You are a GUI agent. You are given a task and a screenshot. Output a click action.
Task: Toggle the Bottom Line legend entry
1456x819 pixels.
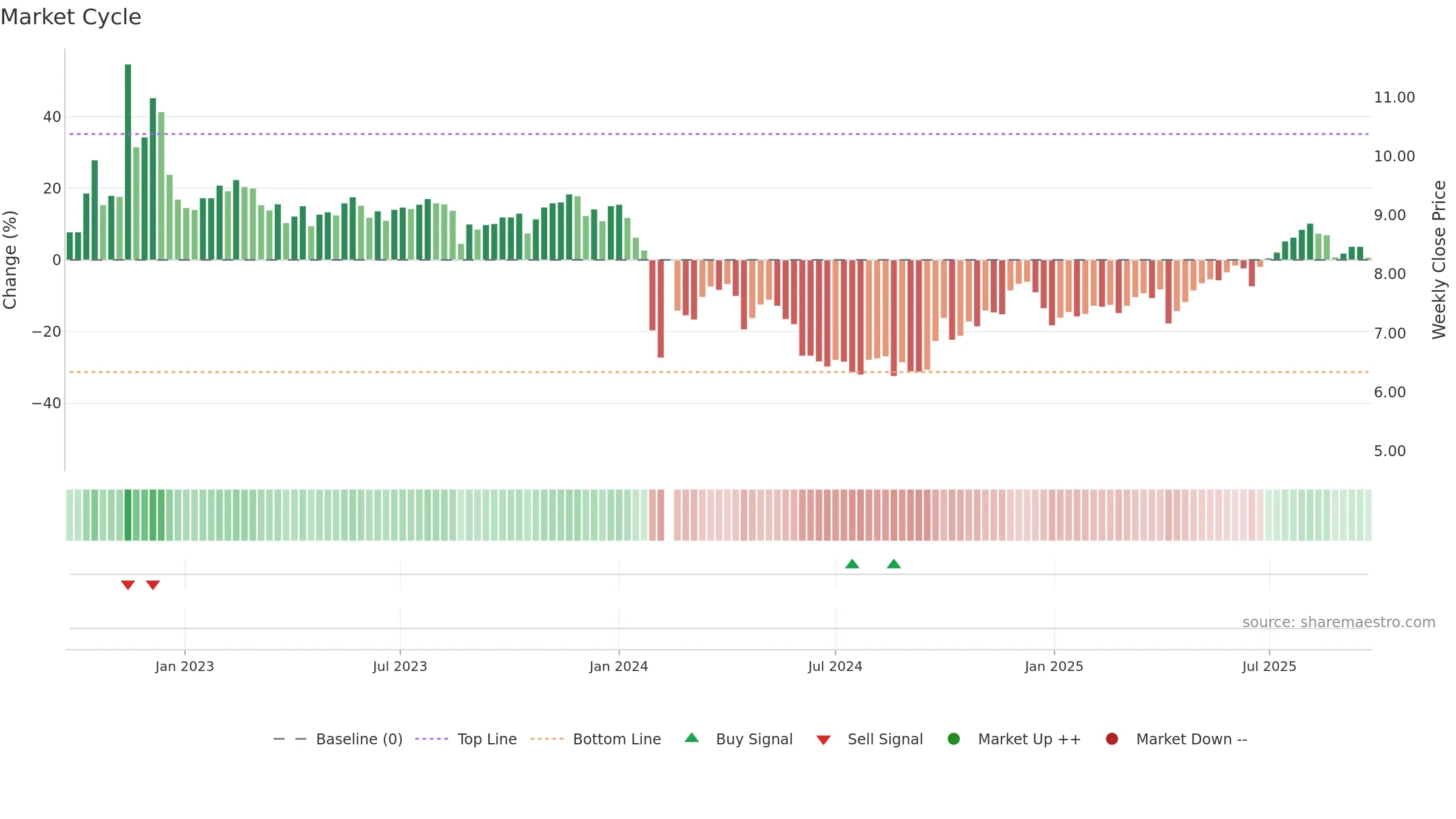tap(596, 739)
